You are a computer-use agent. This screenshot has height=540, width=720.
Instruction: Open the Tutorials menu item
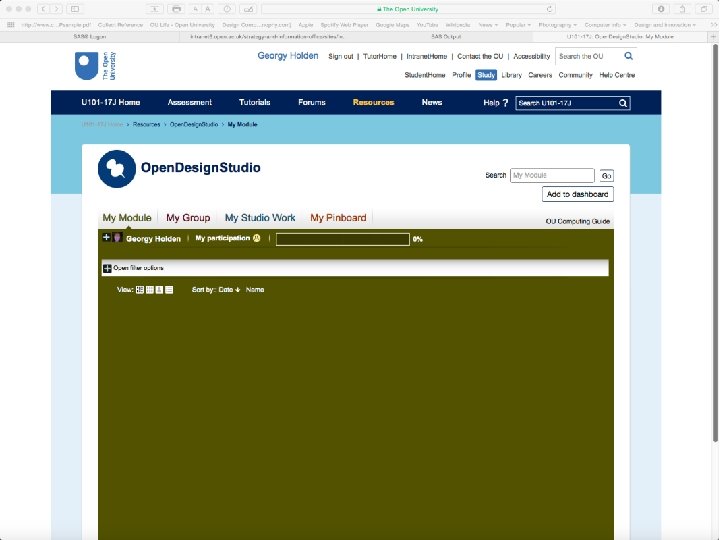point(254,102)
